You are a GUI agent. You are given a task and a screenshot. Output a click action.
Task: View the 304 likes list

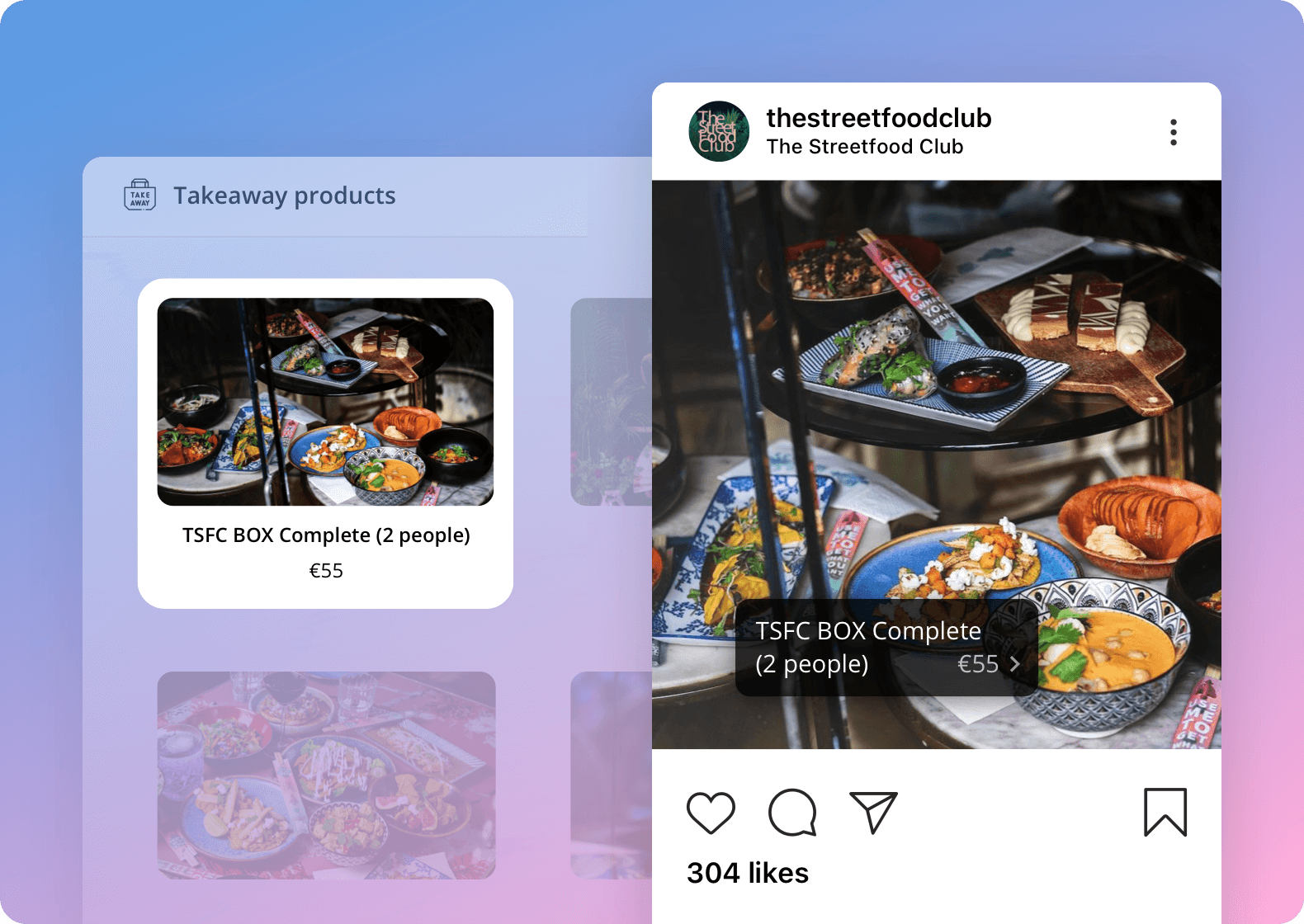748,873
